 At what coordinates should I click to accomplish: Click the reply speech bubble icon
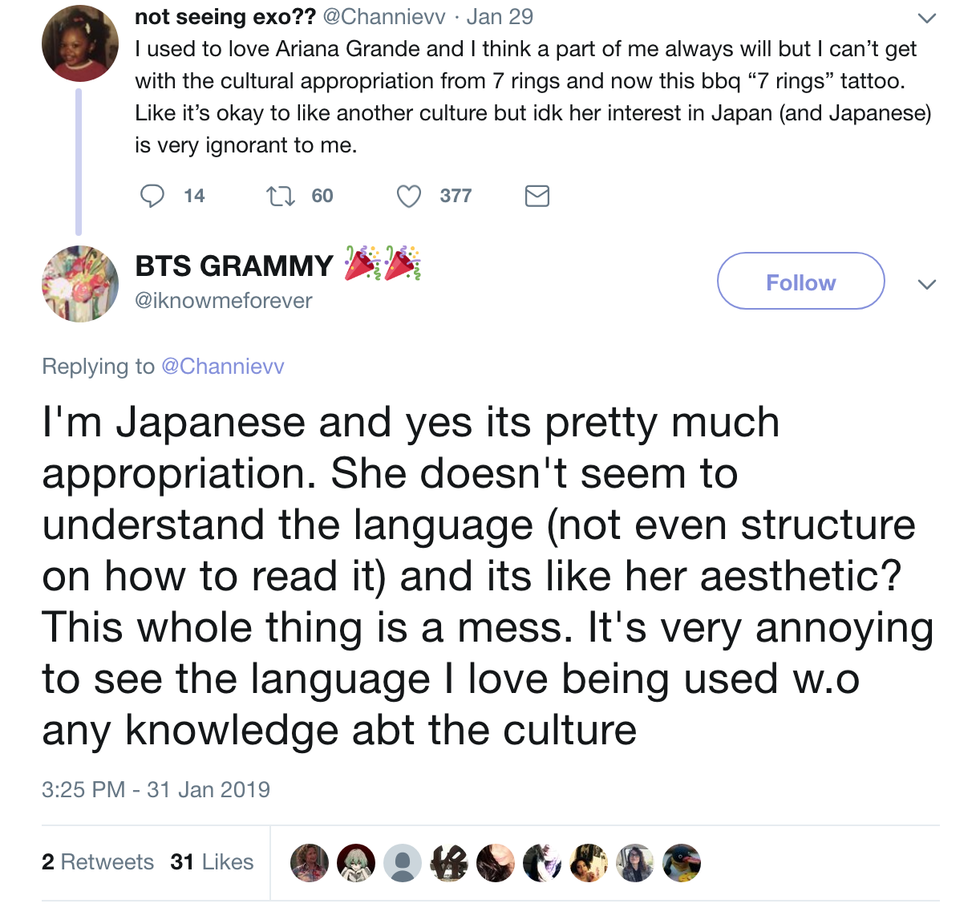tap(152, 196)
